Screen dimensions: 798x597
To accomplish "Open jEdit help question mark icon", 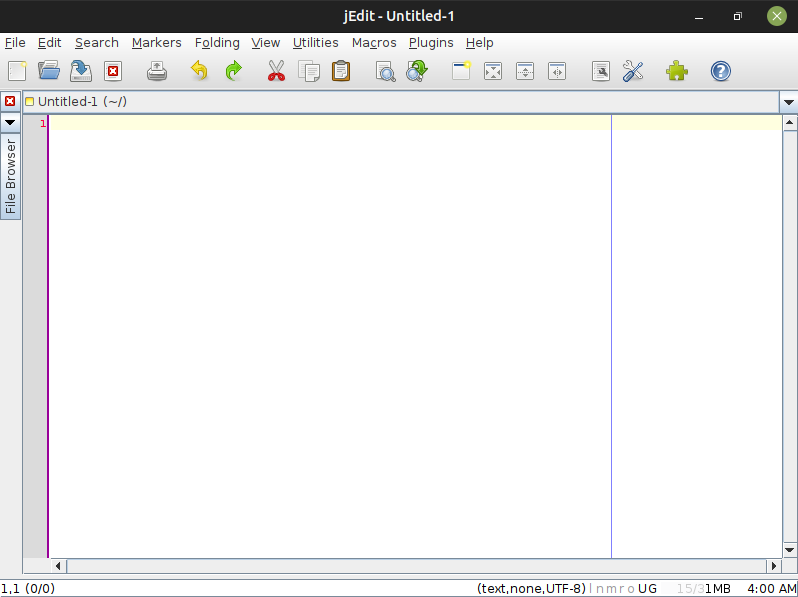I will [721, 71].
